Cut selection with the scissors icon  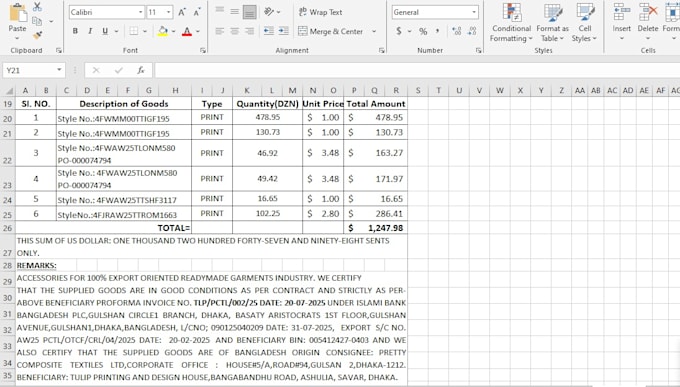pos(38,7)
